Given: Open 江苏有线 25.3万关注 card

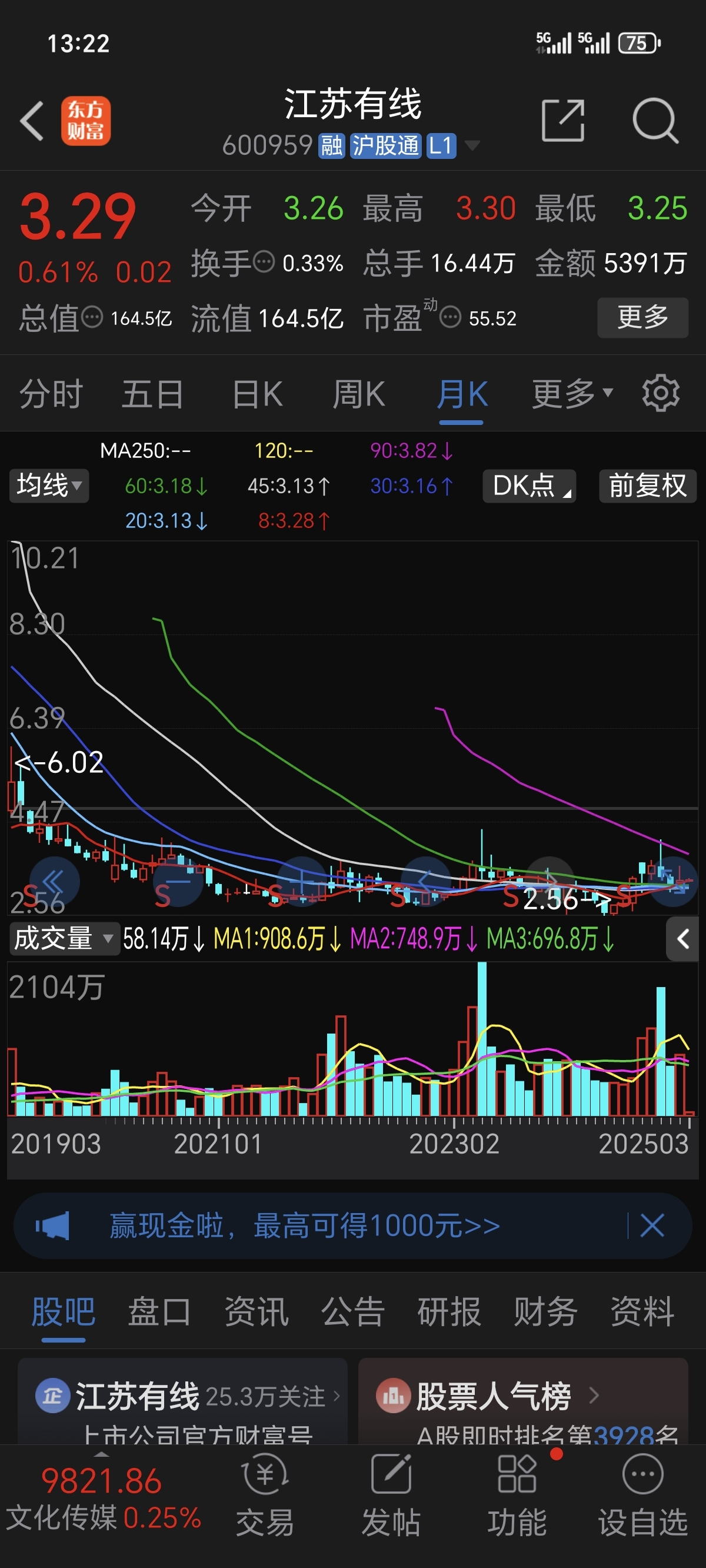Looking at the screenshot, I should tap(182, 1401).
